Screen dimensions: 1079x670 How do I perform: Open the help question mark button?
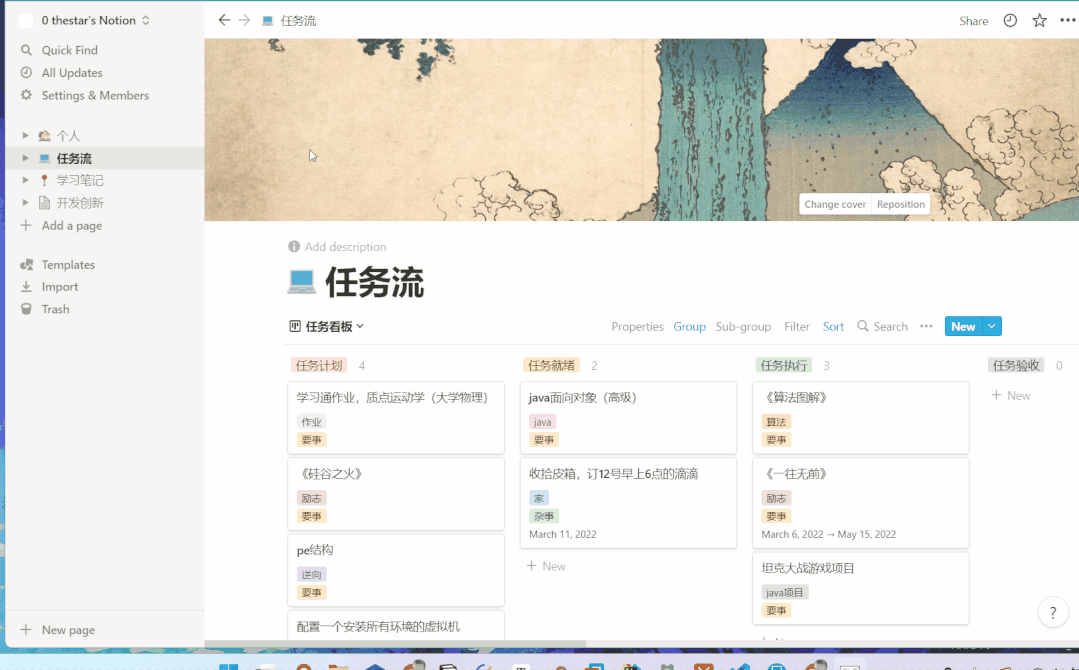[1053, 612]
